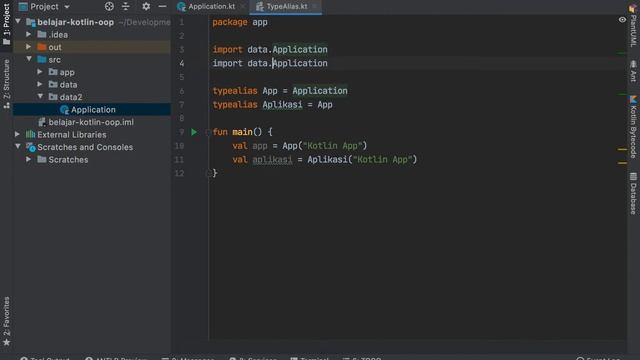Open the Database tool window
Screen dimensions: 640x360
pos(633,194)
